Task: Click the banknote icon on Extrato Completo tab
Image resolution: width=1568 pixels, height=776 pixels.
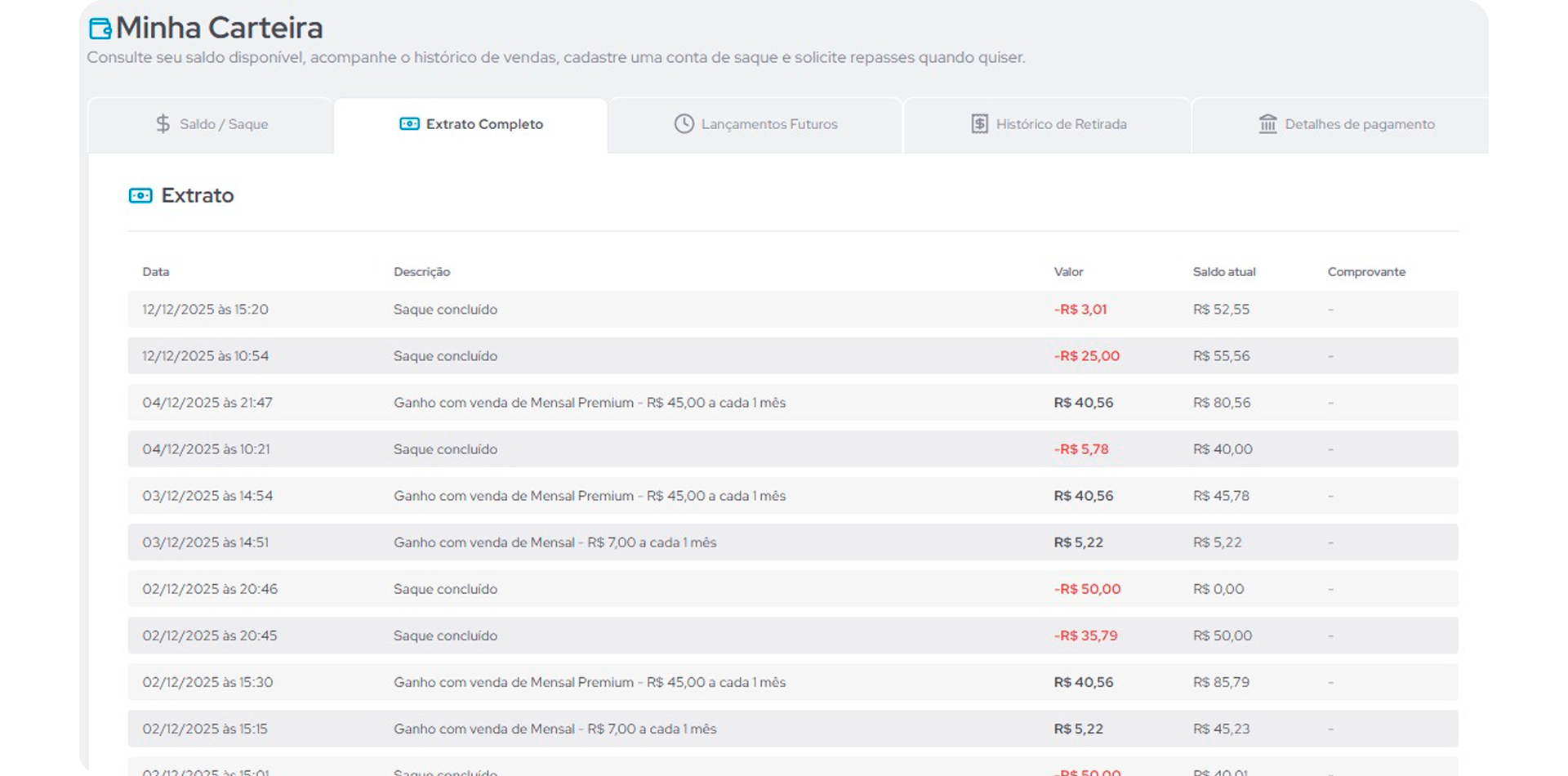Action: point(409,124)
